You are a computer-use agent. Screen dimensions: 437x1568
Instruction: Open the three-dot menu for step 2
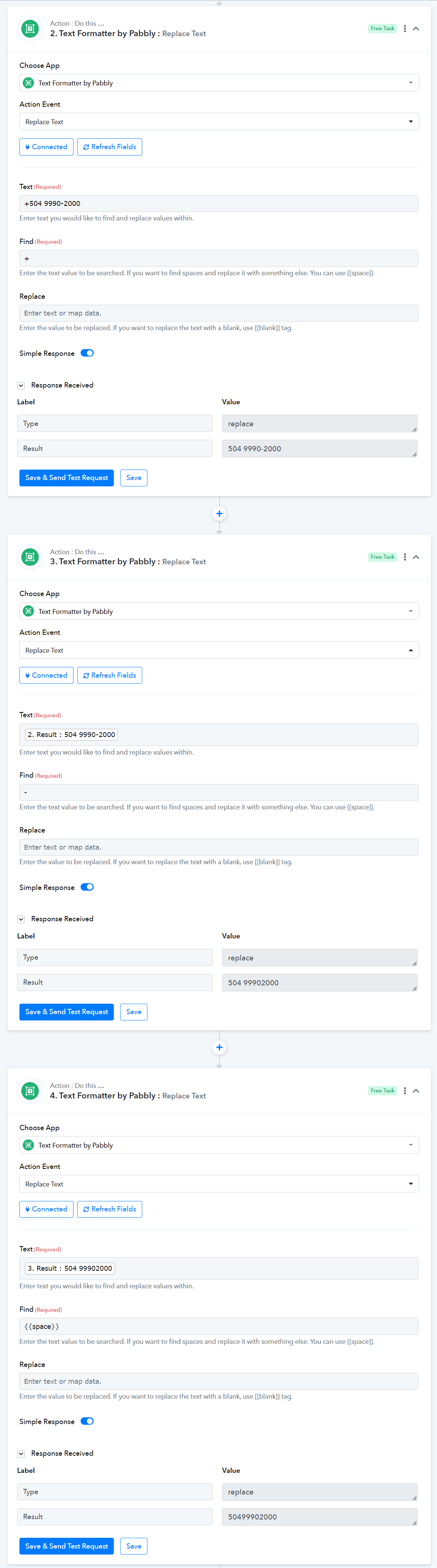tap(405, 29)
